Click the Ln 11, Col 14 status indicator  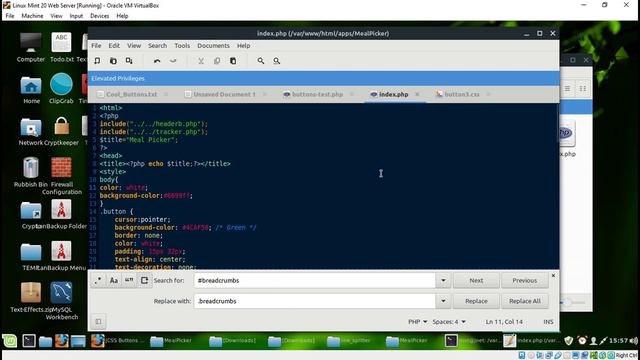click(x=504, y=322)
